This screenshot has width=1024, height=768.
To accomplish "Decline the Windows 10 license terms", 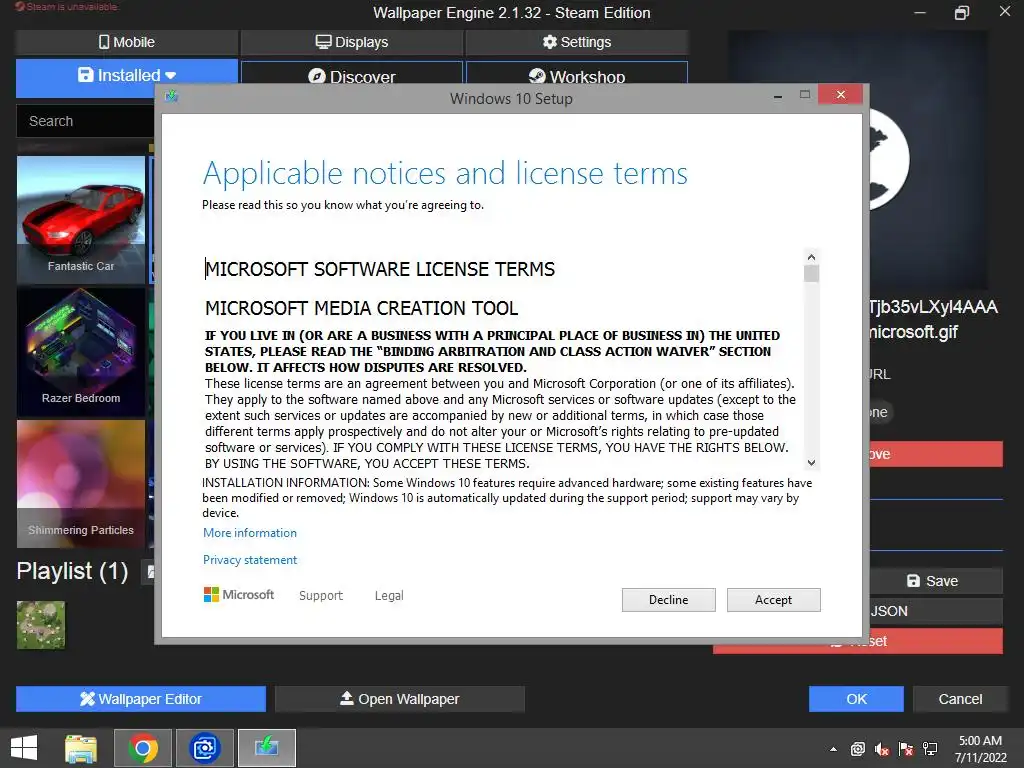I will pos(668,600).
